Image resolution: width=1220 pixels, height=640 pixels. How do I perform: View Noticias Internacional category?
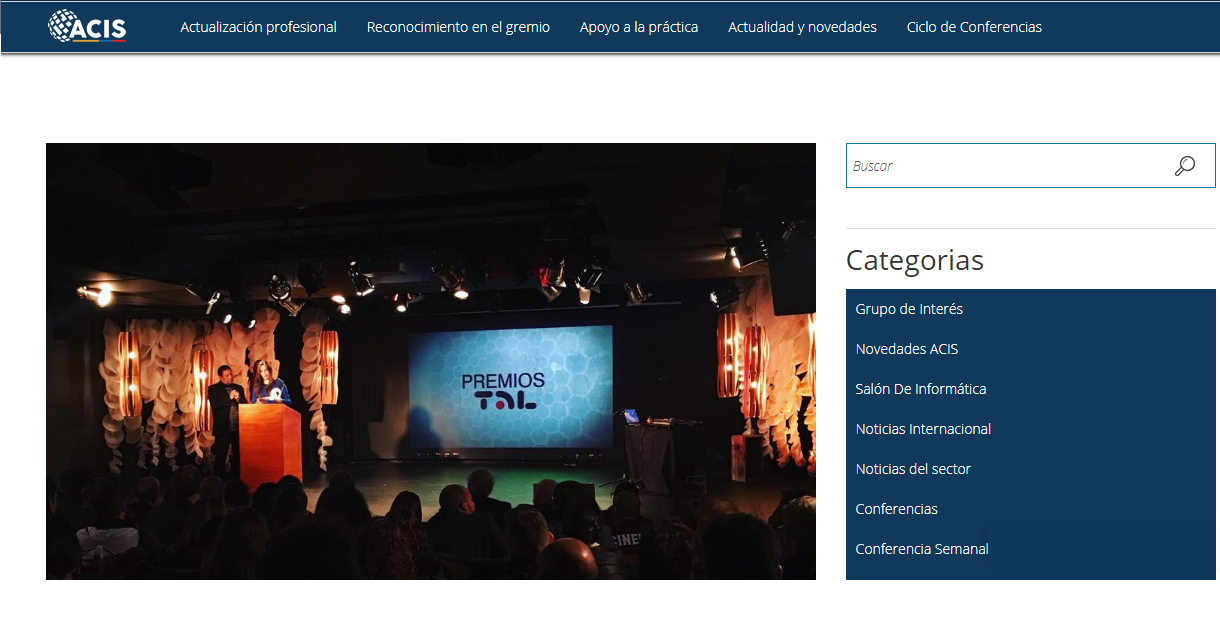[923, 429]
